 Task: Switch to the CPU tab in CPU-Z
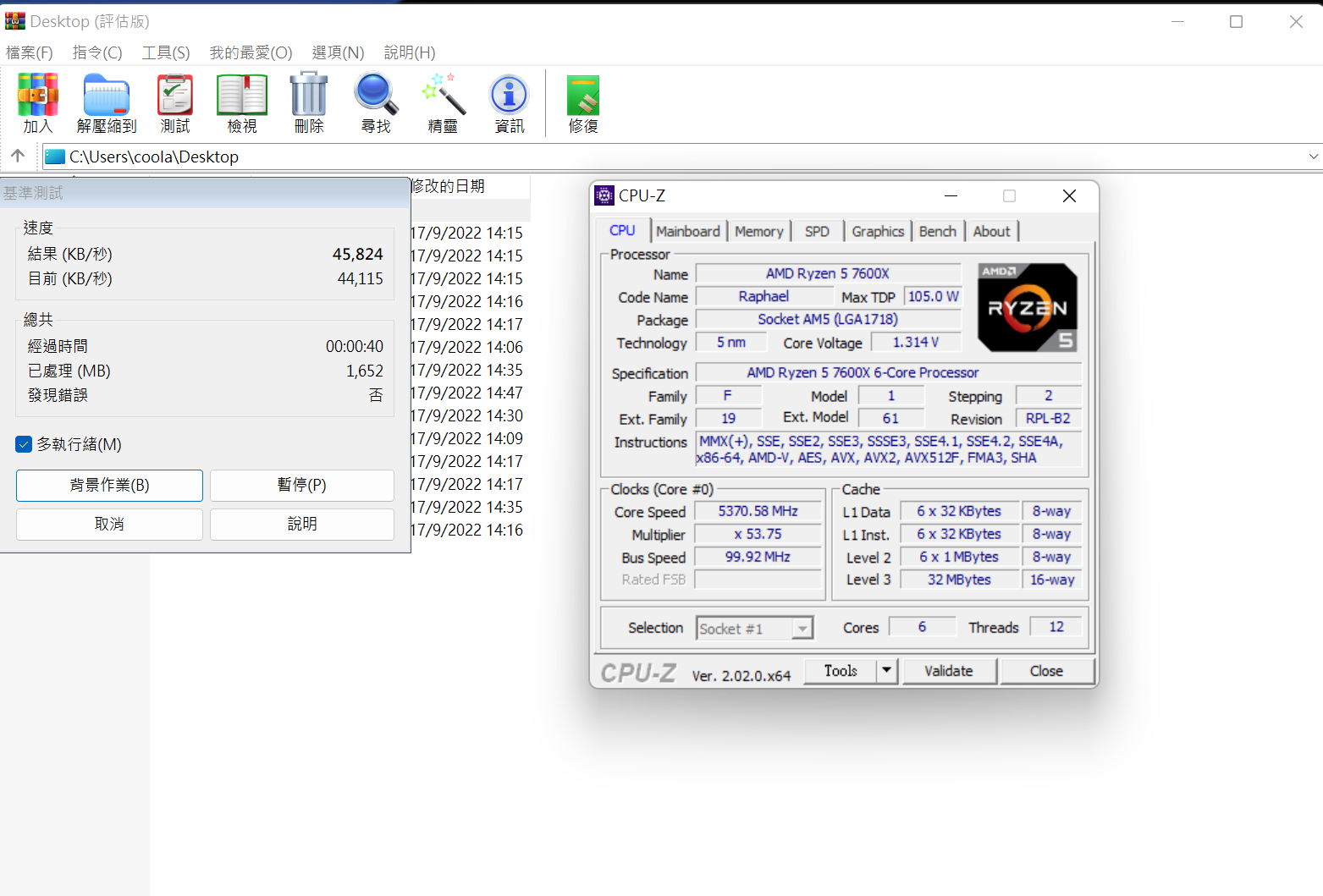tap(622, 230)
